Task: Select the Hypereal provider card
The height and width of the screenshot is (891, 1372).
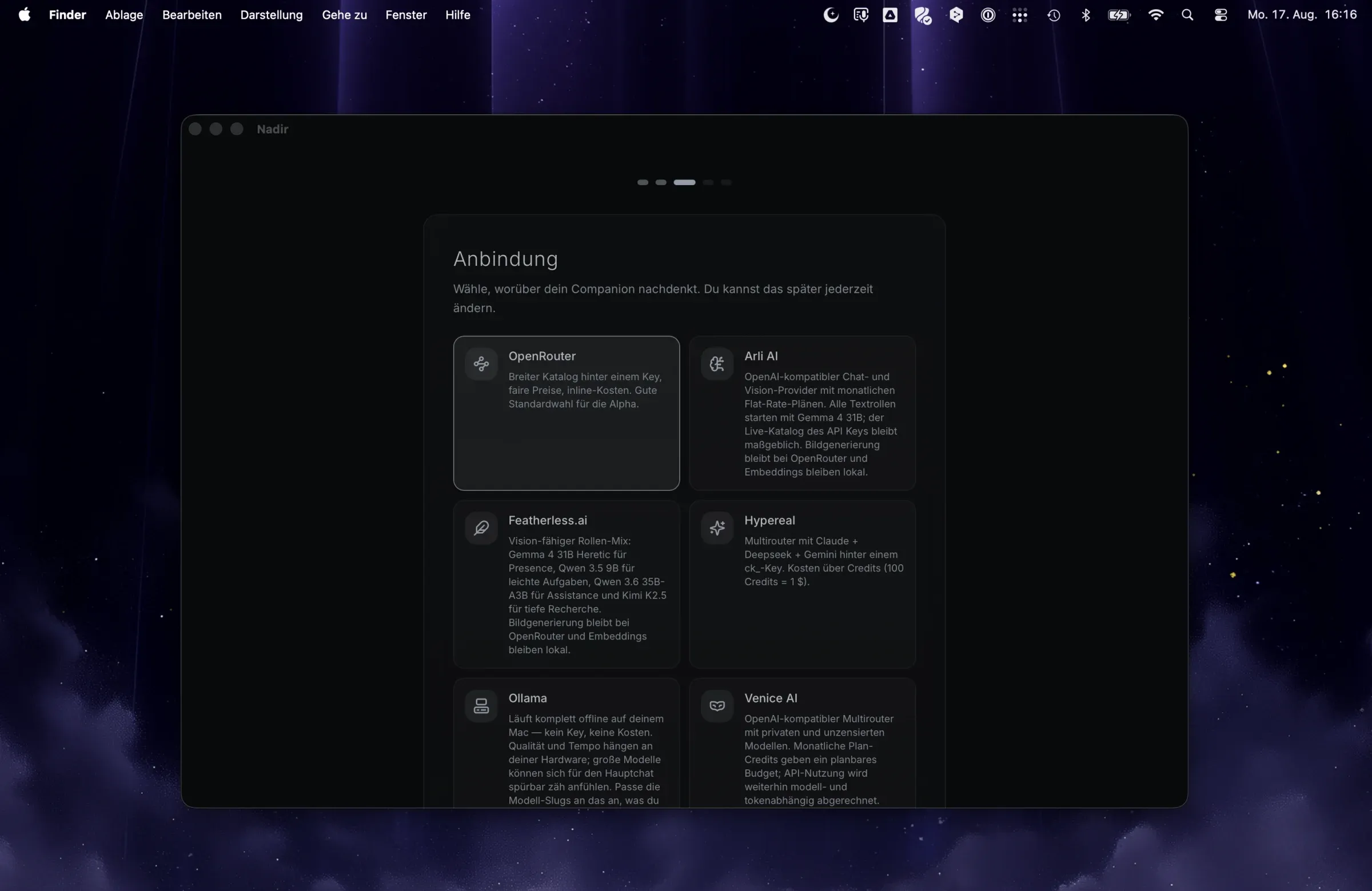Action: [803, 584]
